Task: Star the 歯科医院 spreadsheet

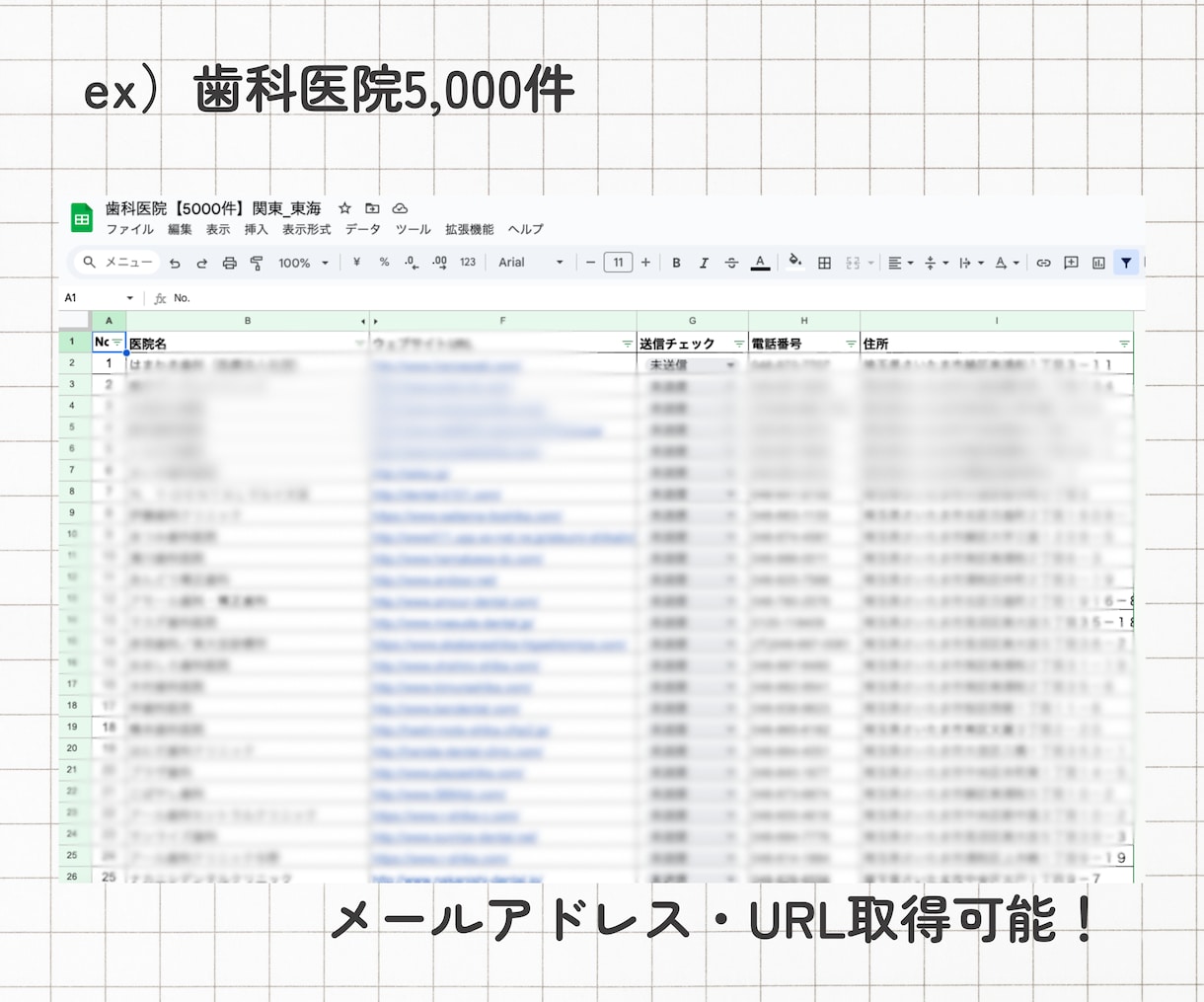Action: pos(344,208)
